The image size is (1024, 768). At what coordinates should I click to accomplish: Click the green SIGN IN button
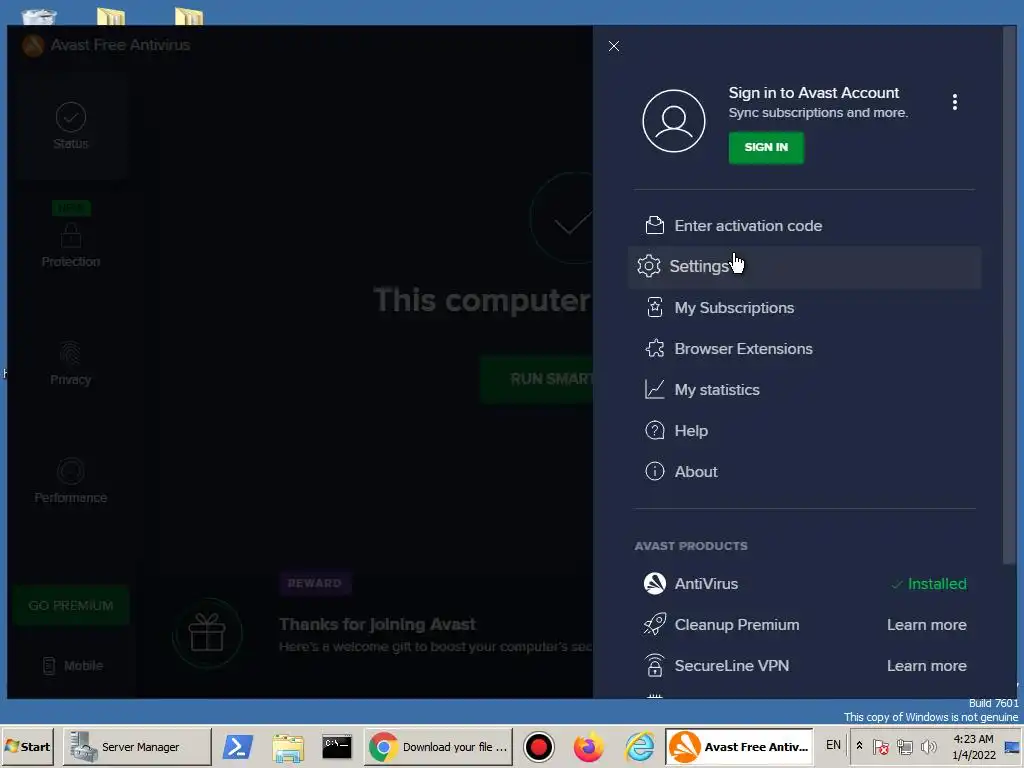pyautogui.click(x=766, y=148)
